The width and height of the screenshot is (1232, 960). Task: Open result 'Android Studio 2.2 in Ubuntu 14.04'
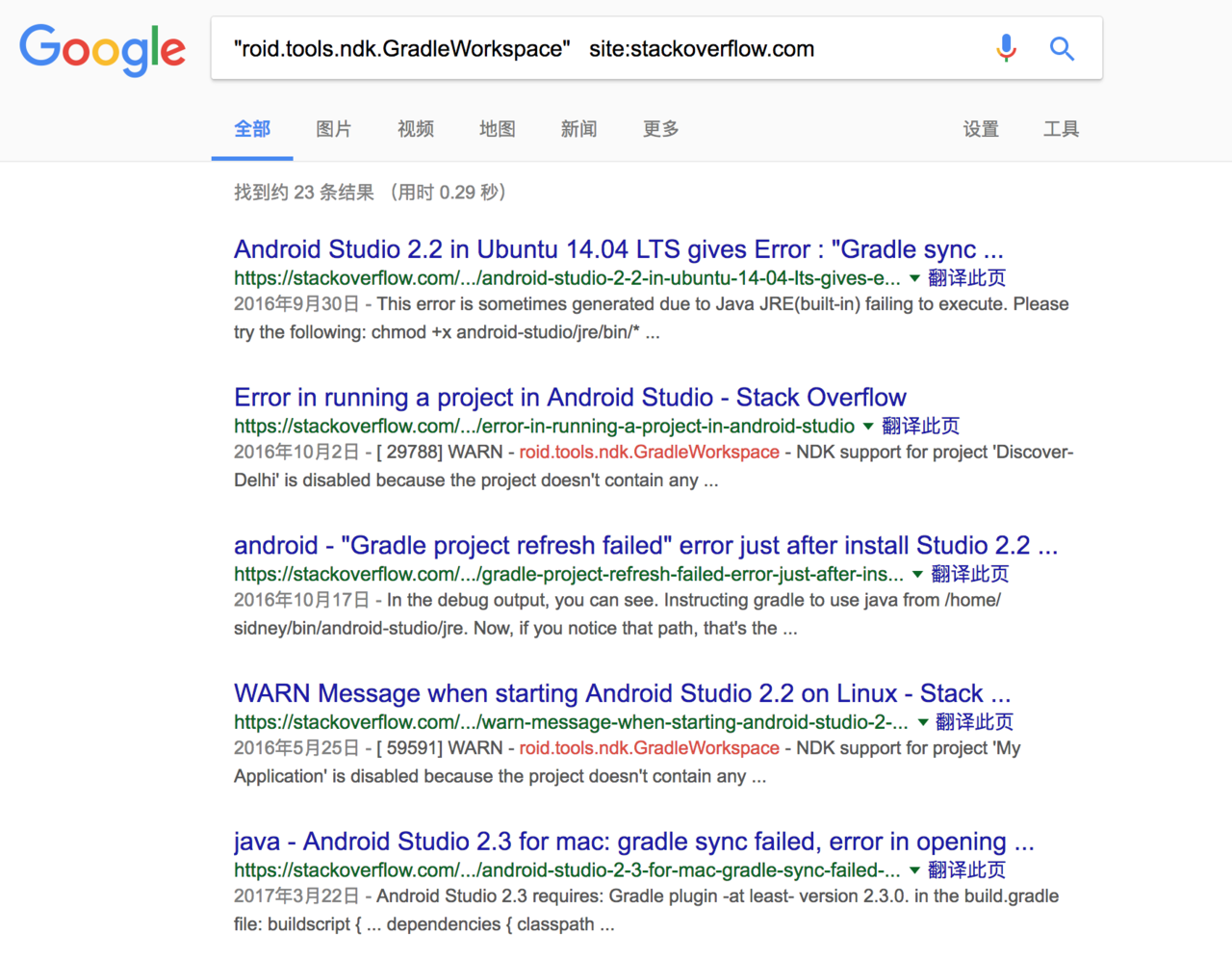tap(619, 249)
